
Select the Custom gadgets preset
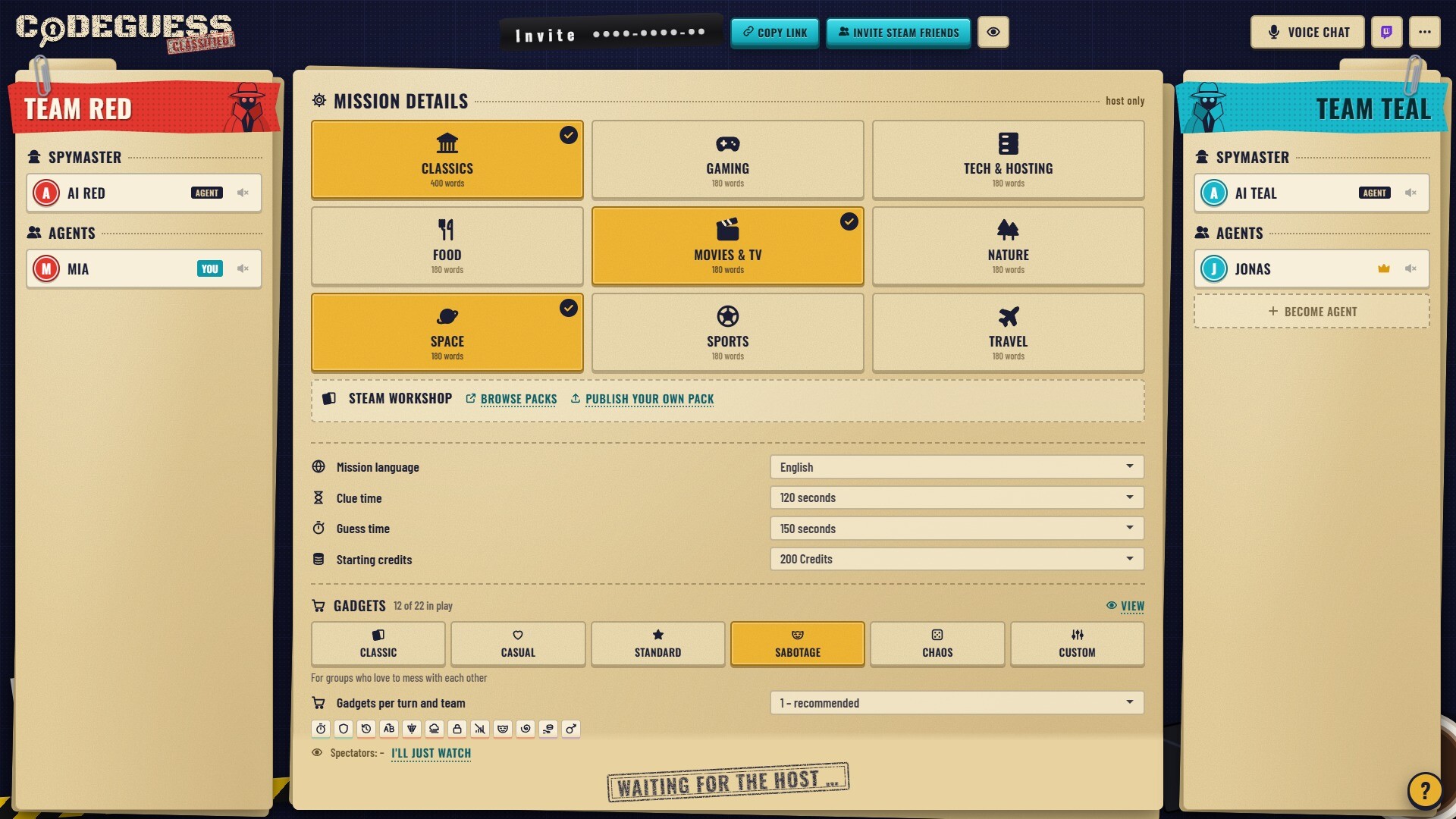click(1077, 644)
